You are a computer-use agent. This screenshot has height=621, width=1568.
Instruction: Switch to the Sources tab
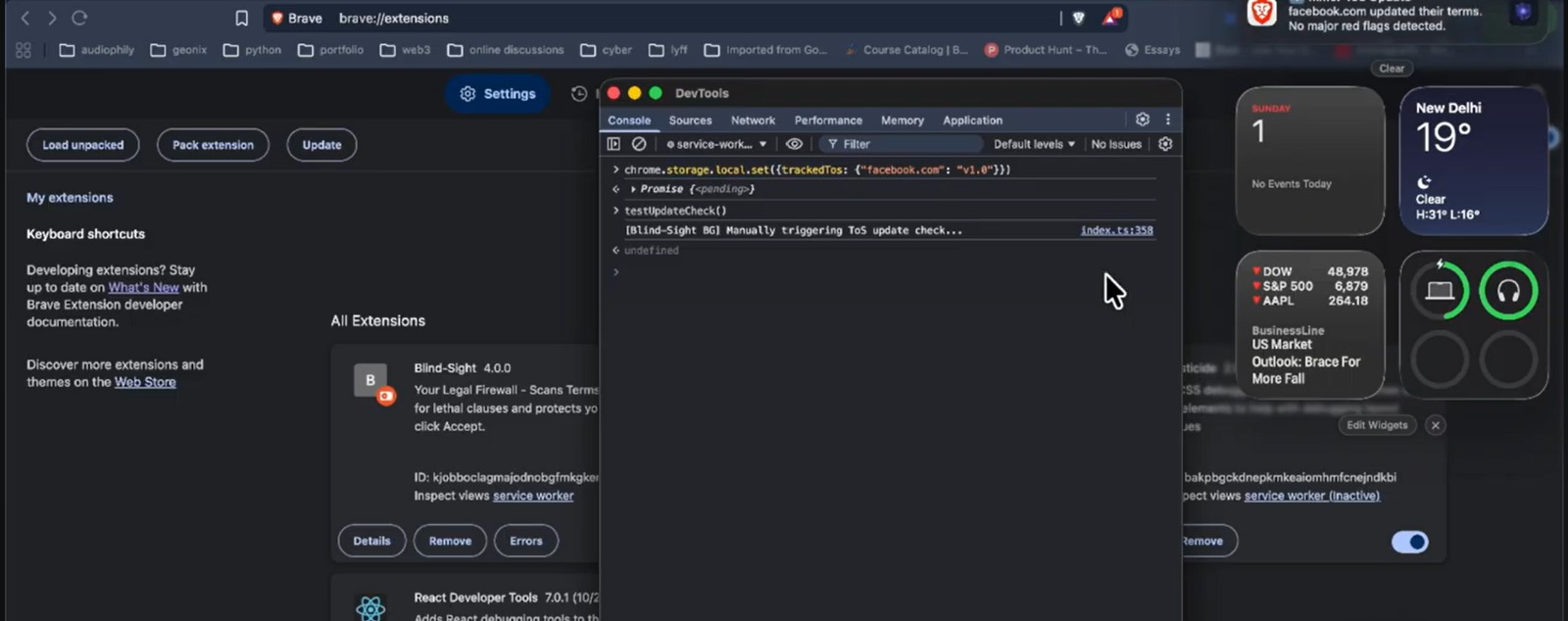pos(690,120)
